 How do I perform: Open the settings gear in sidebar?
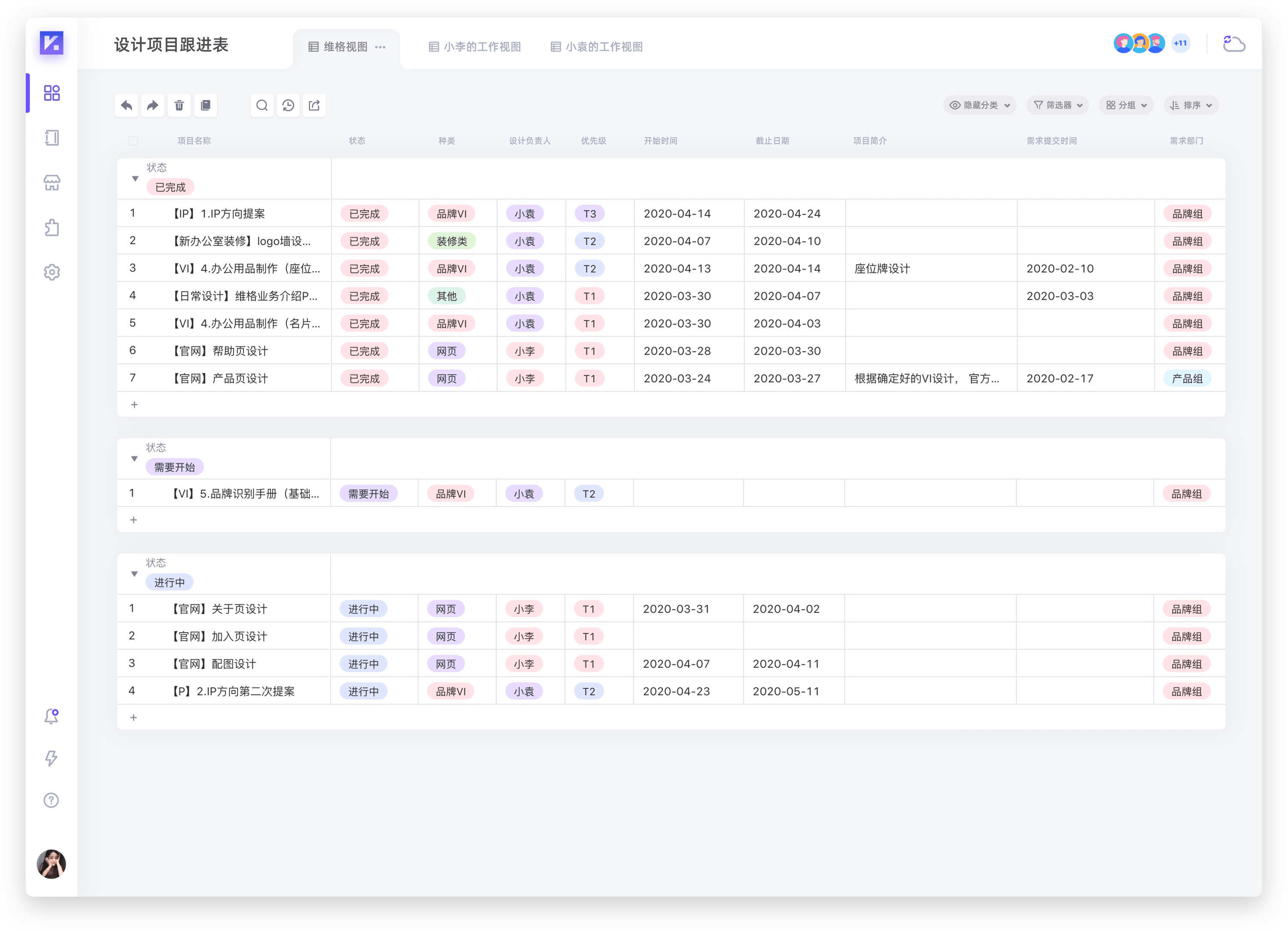tap(52, 272)
